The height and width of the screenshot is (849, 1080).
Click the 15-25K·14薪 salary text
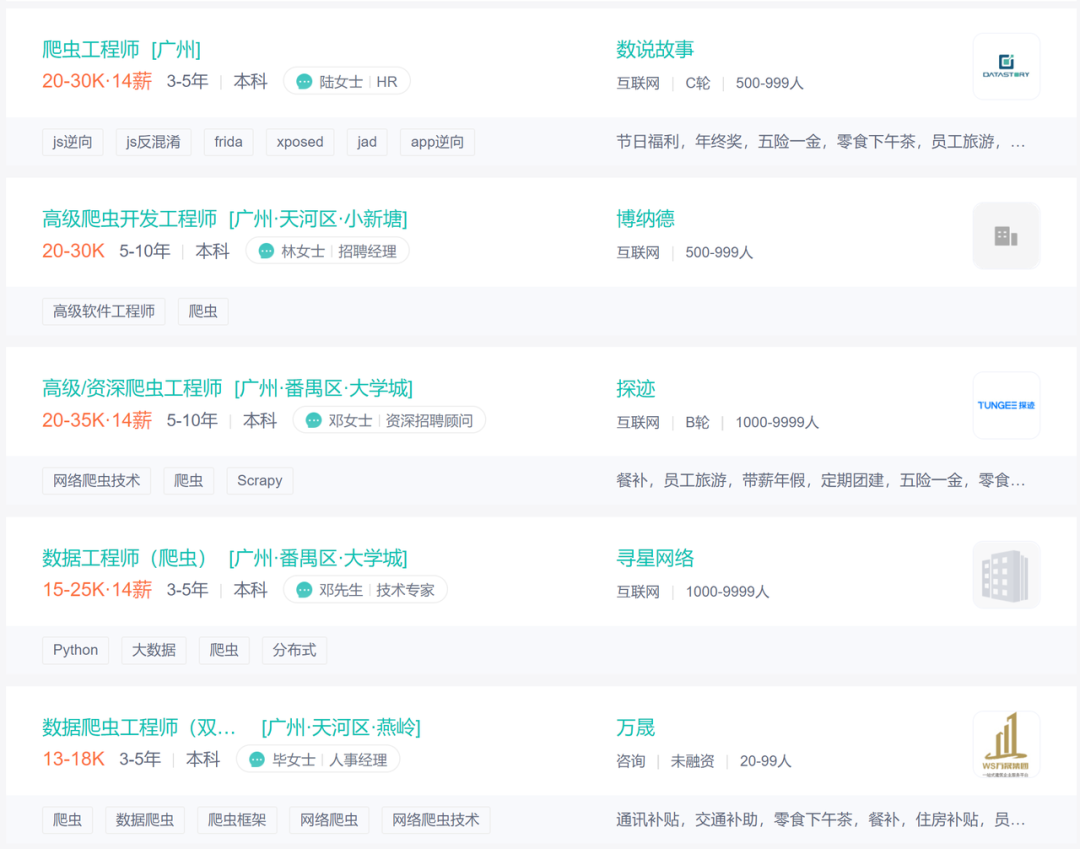pyautogui.click(x=97, y=589)
